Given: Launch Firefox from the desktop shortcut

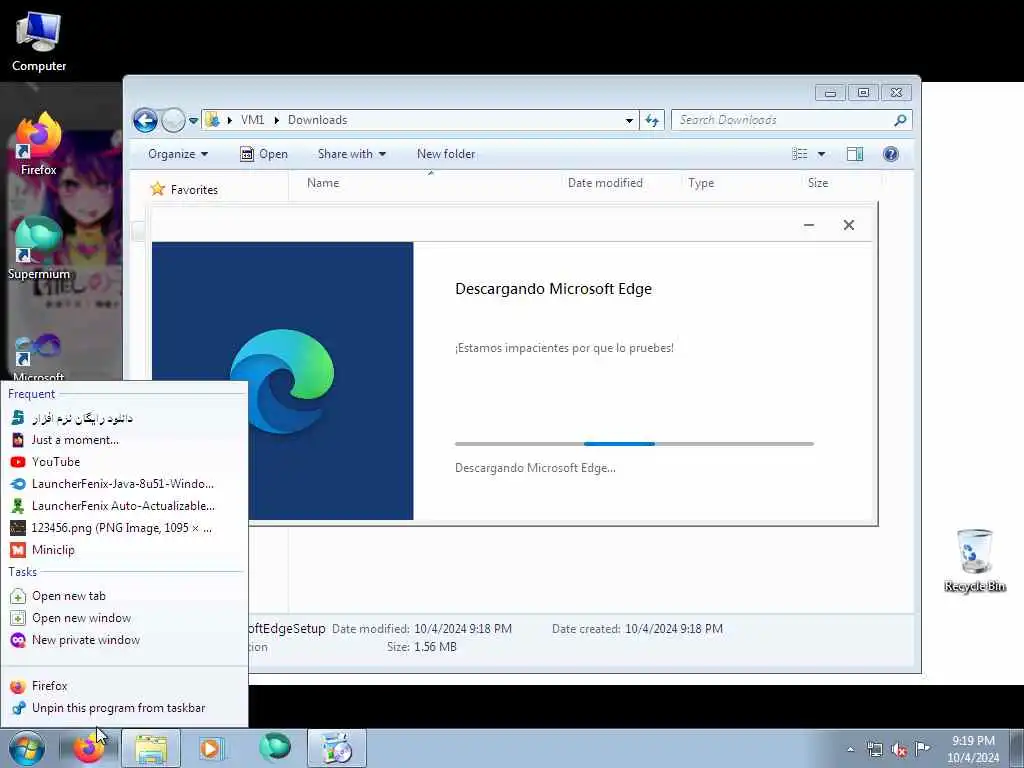Looking at the screenshot, I should click(39, 145).
